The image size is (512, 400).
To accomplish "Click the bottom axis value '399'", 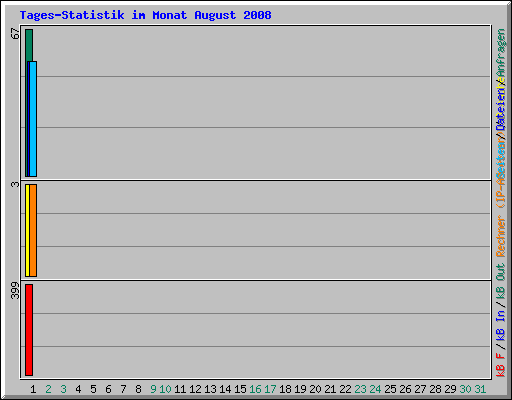I will 15,290.
